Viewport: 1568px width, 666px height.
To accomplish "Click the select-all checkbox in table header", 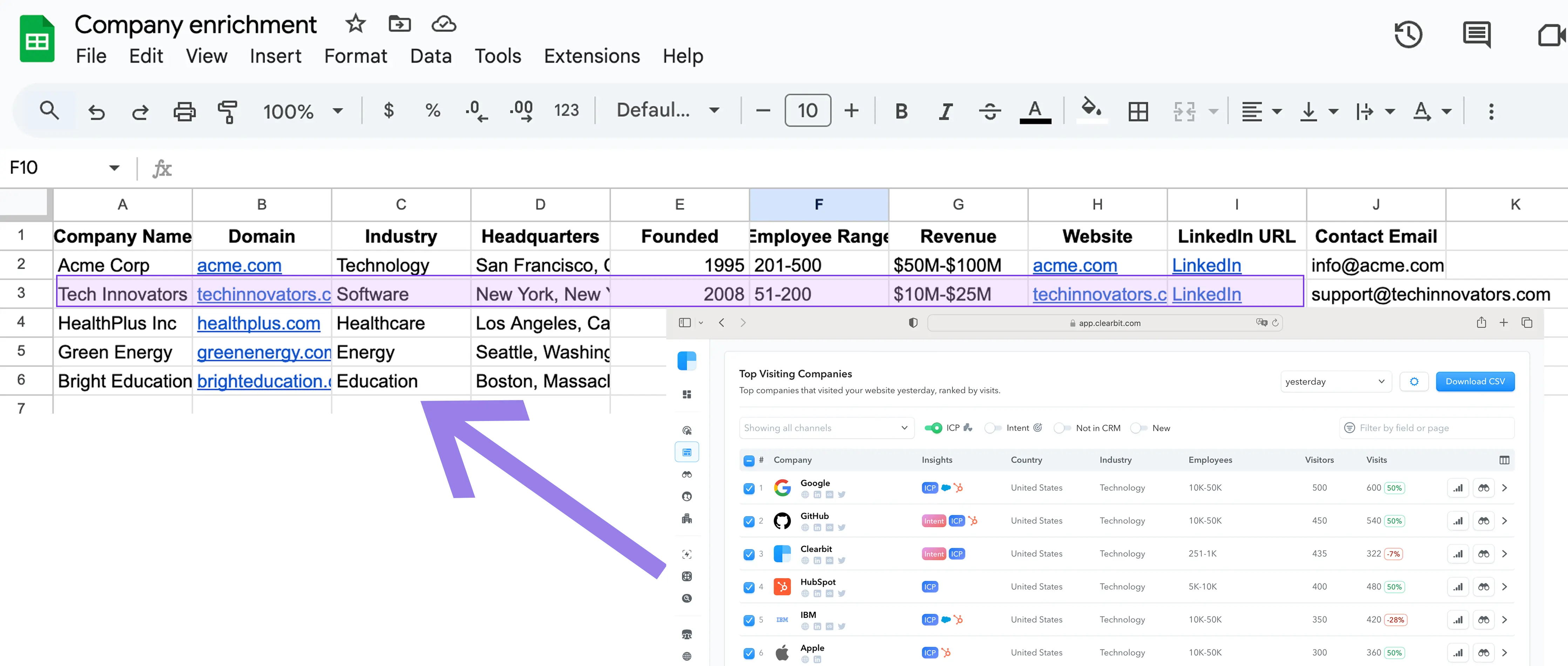I will pos(749,461).
